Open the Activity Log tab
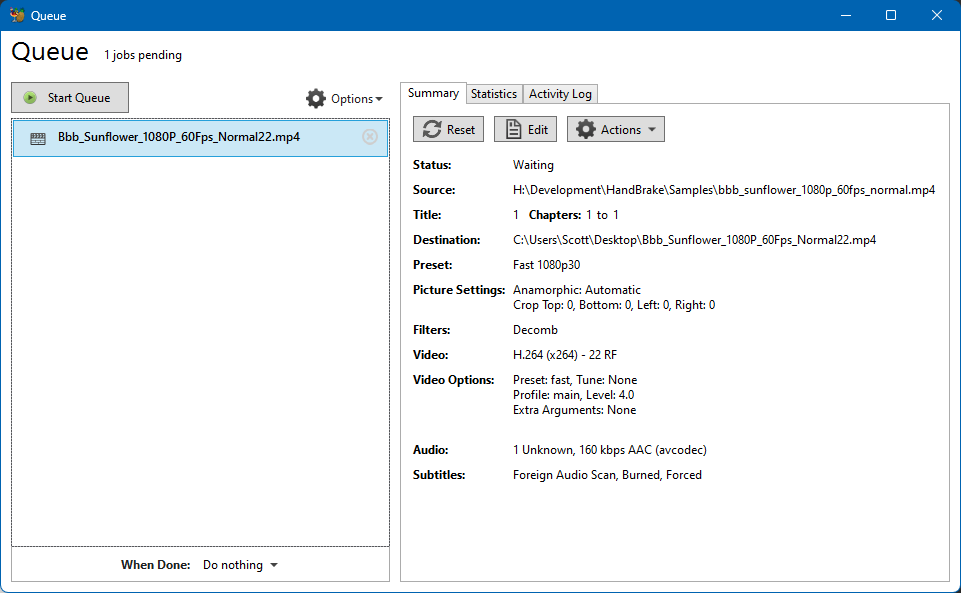961x593 pixels. coord(560,94)
